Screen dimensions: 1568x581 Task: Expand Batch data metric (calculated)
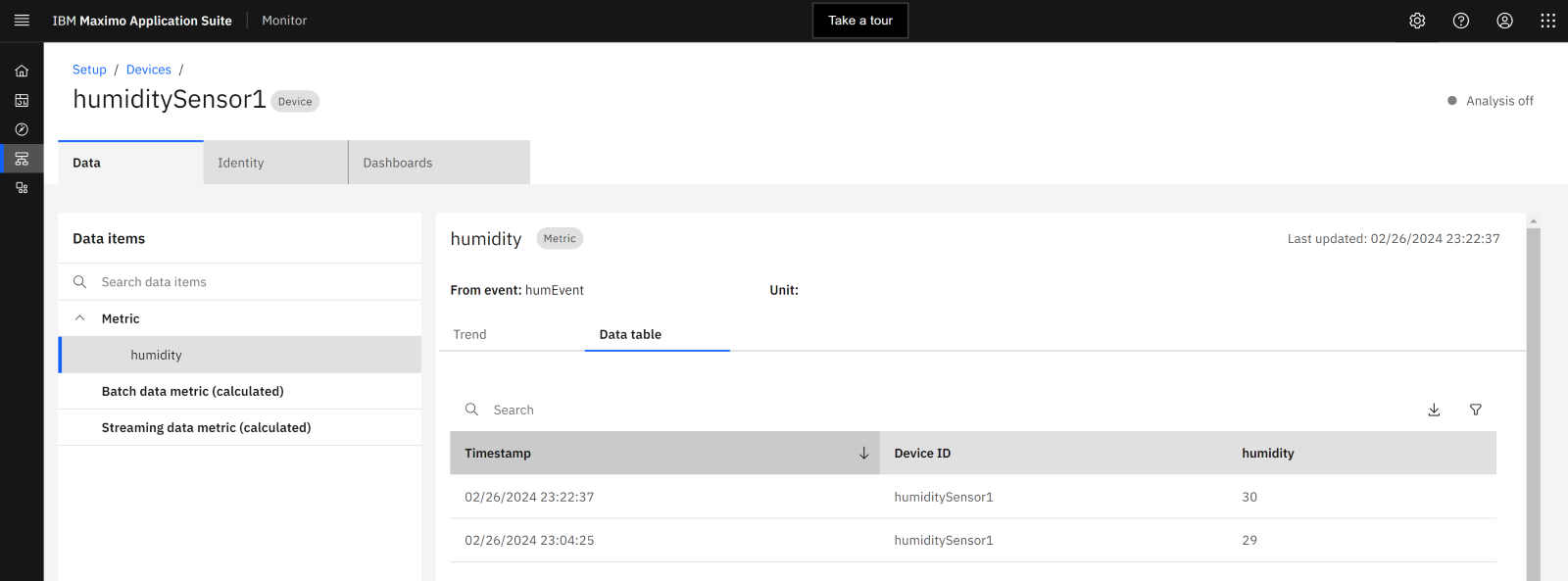[x=192, y=391]
